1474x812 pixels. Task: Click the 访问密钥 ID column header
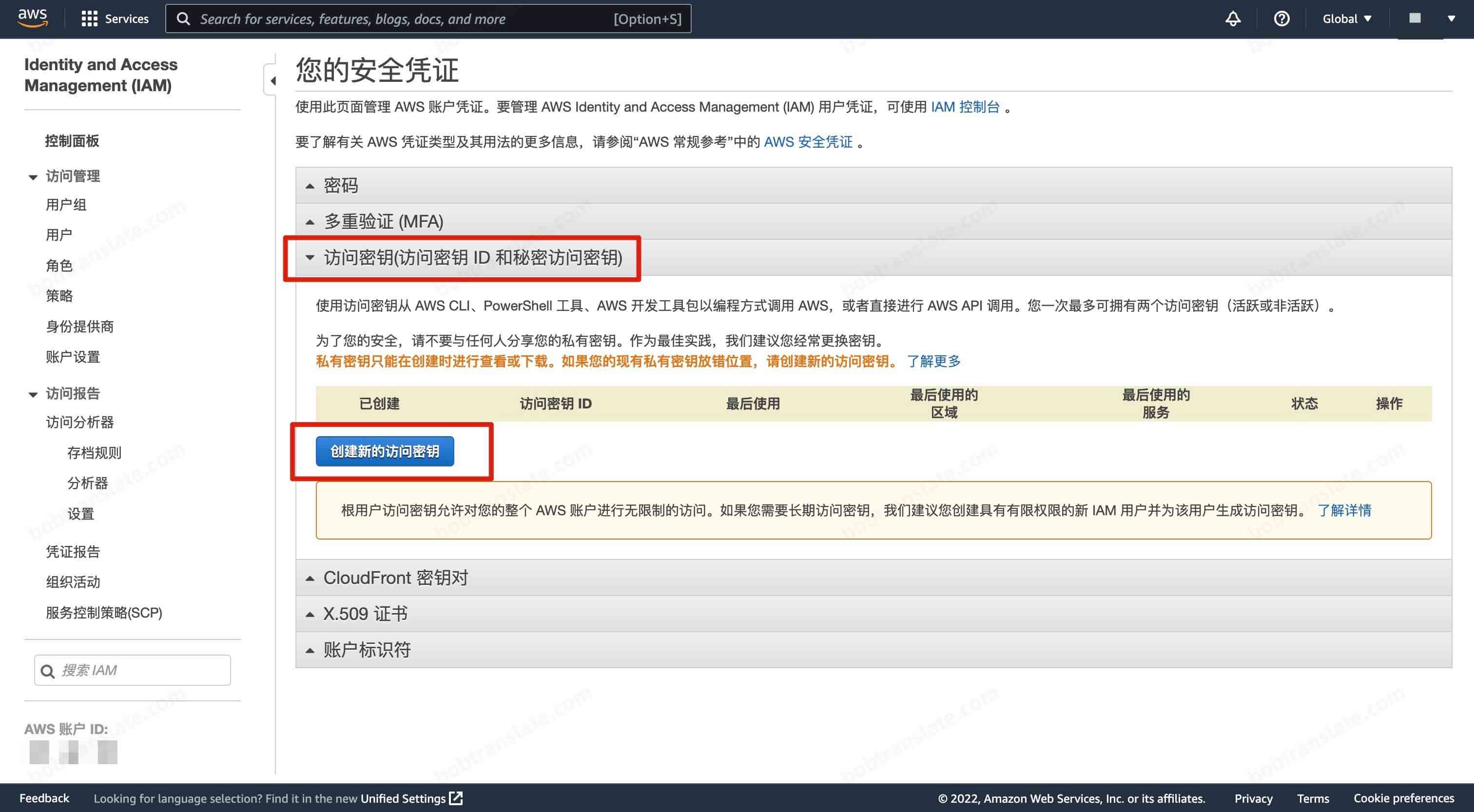(x=556, y=404)
